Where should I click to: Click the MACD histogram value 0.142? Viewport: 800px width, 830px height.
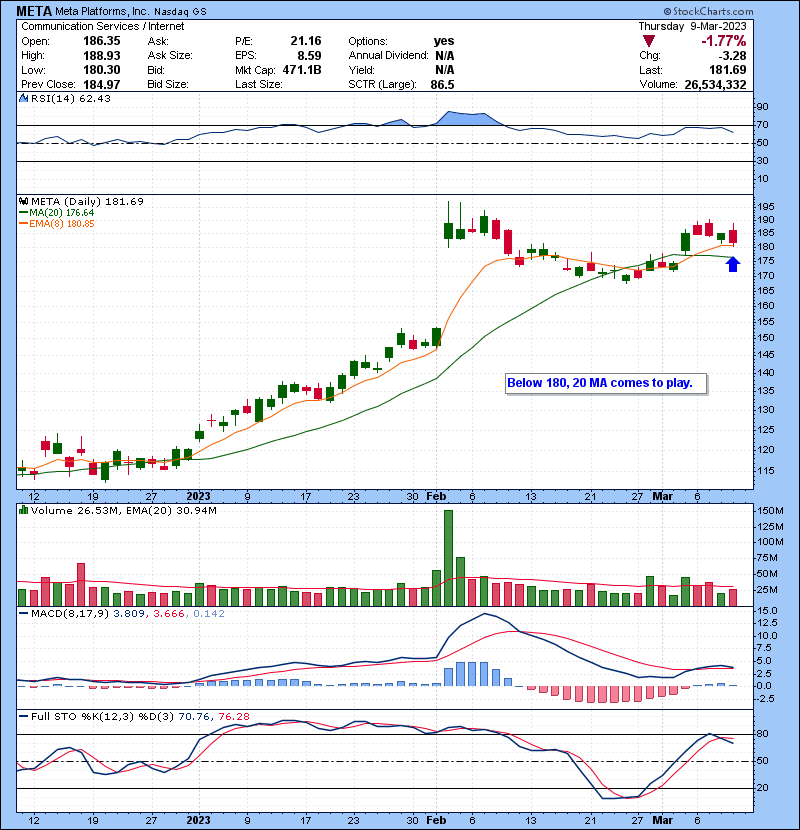pyautogui.click(x=209, y=614)
